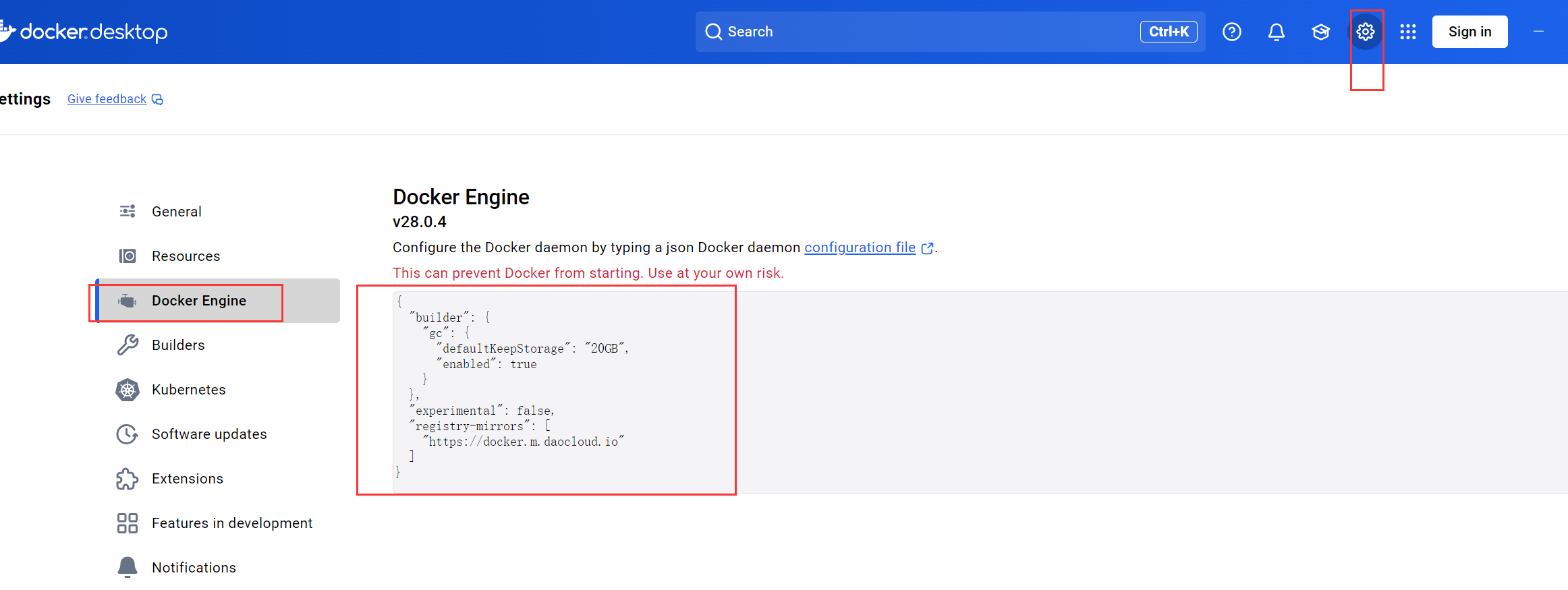
Task: Minimize the Docker Desktop window
Action: [1538, 32]
